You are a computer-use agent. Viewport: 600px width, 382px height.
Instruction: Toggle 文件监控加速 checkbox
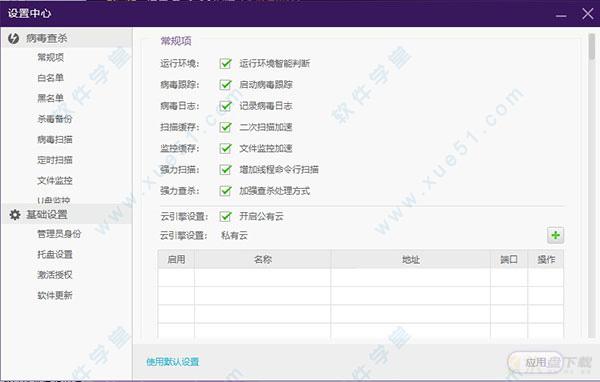pos(225,148)
